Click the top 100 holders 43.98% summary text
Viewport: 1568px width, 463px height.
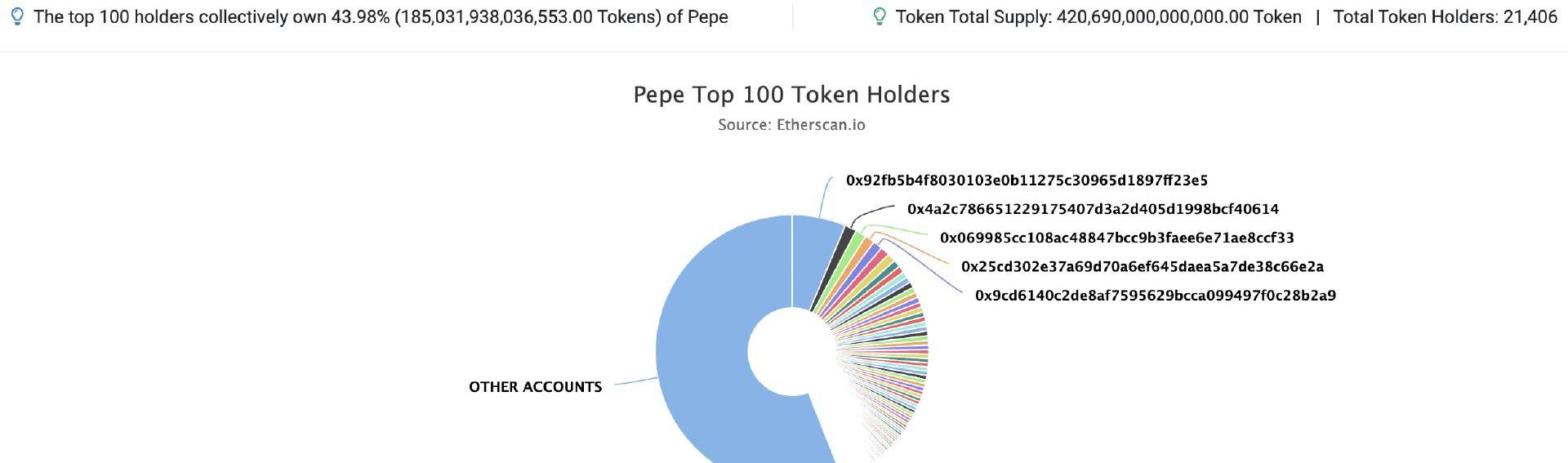(381, 16)
